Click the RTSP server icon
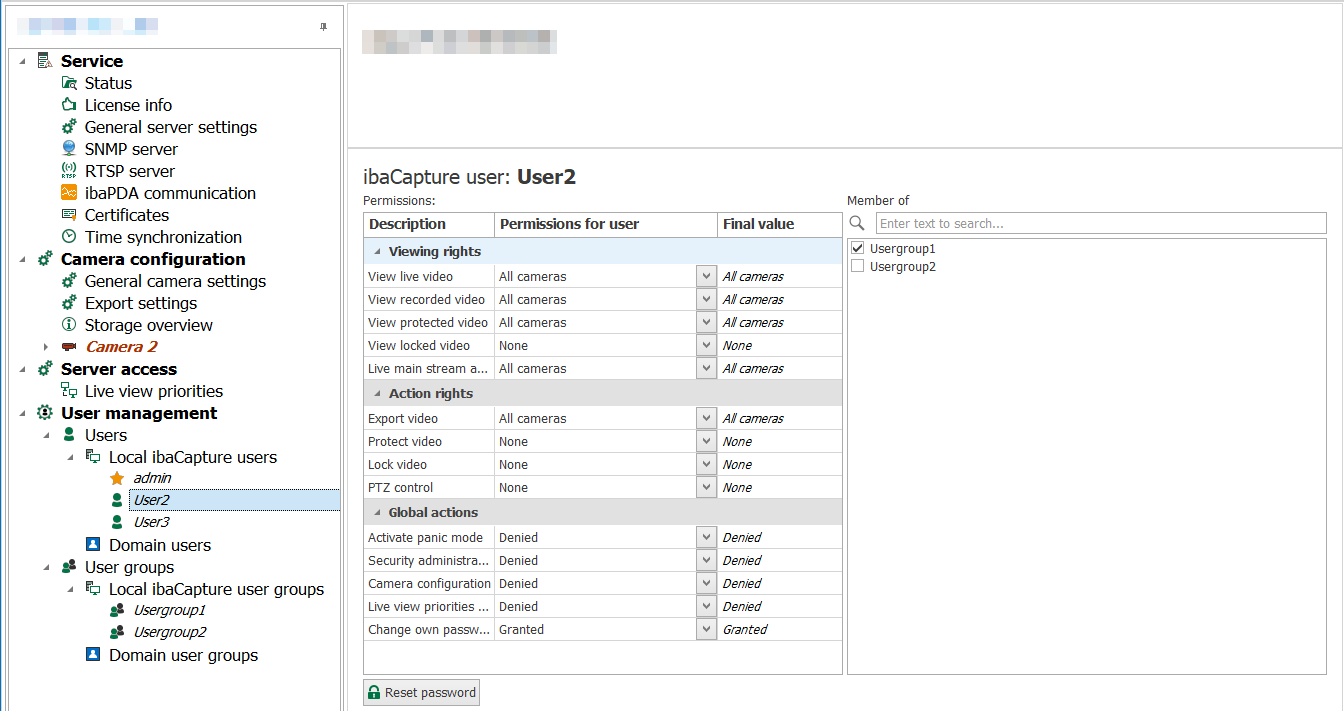The image size is (1344, 711). click(x=69, y=171)
